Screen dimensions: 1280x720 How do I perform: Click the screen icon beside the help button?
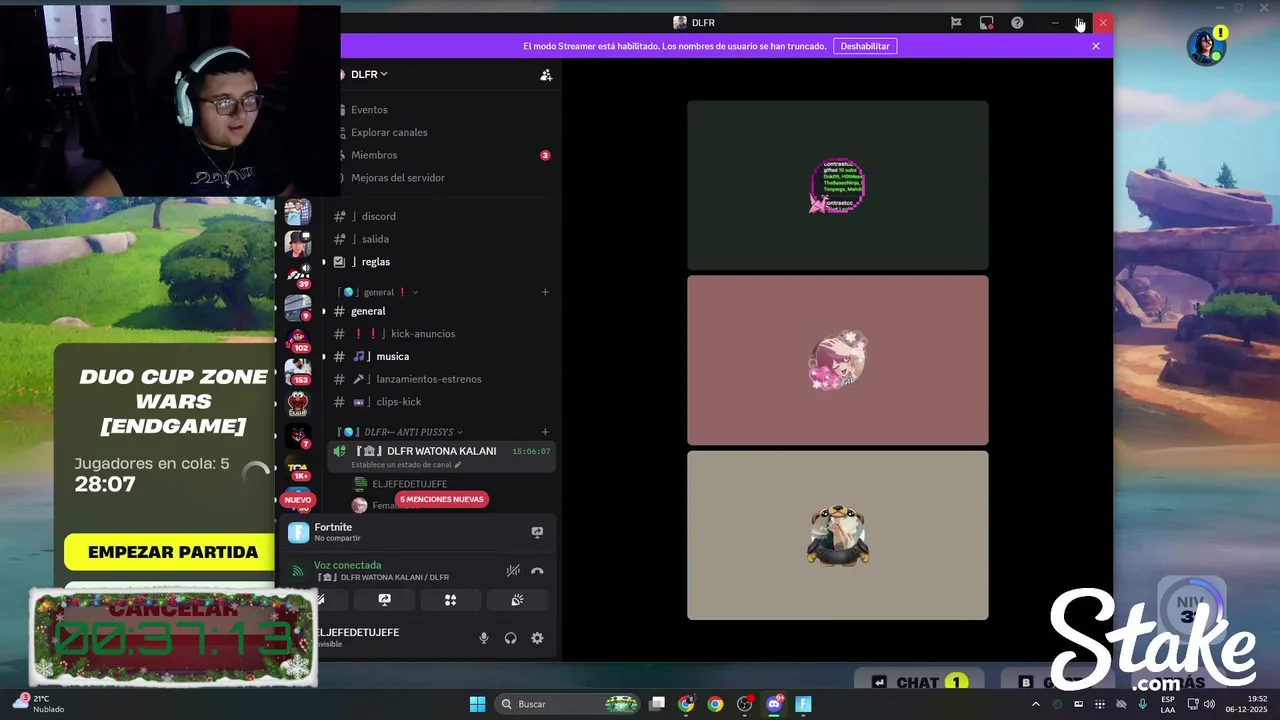point(986,22)
